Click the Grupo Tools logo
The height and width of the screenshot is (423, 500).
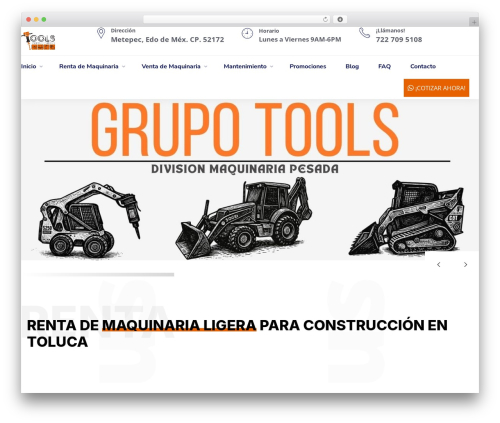[x=38, y=41]
